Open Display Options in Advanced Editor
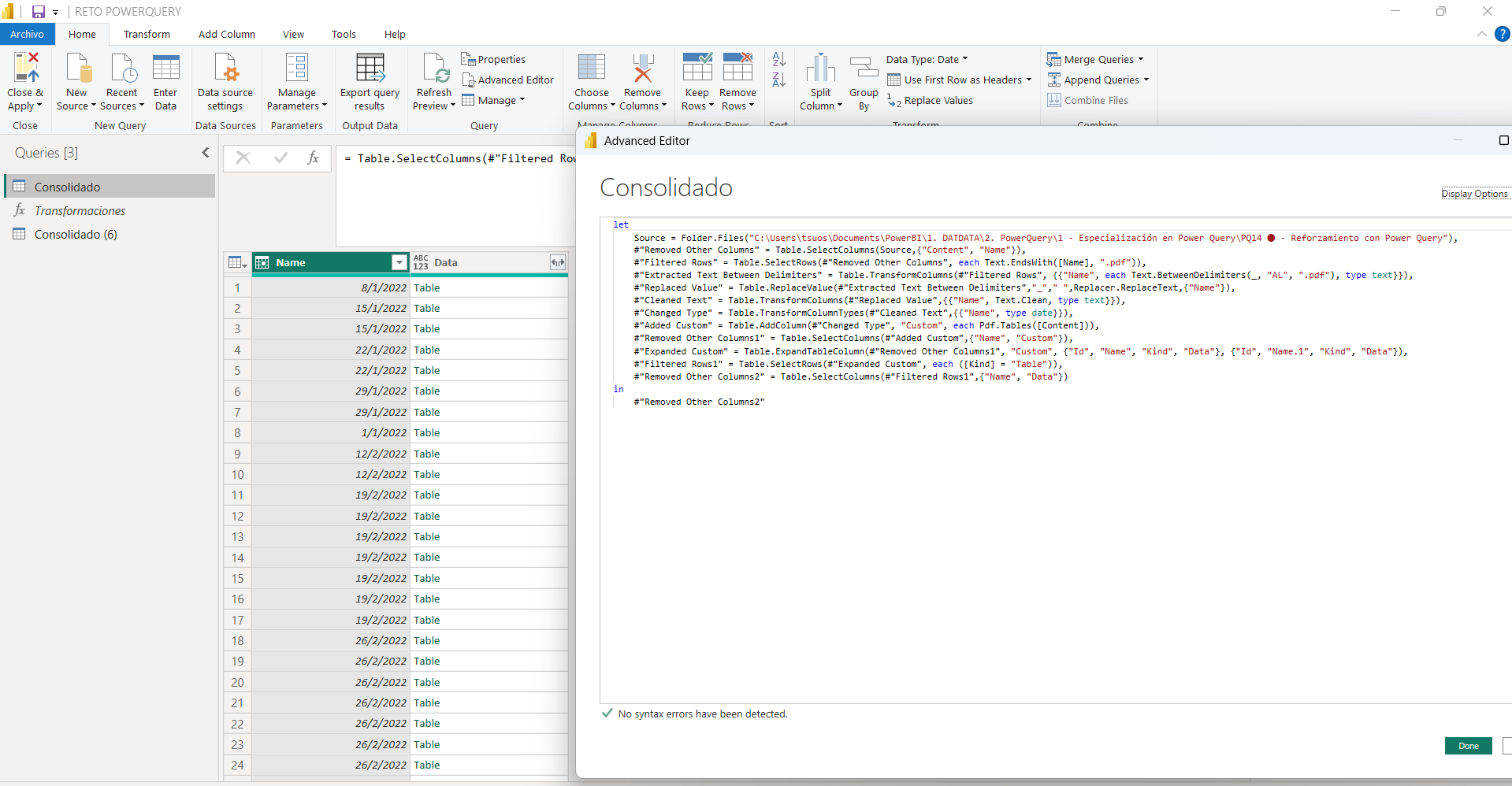The height and width of the screenshot is (786, 1512). (x=1473, y=194)
